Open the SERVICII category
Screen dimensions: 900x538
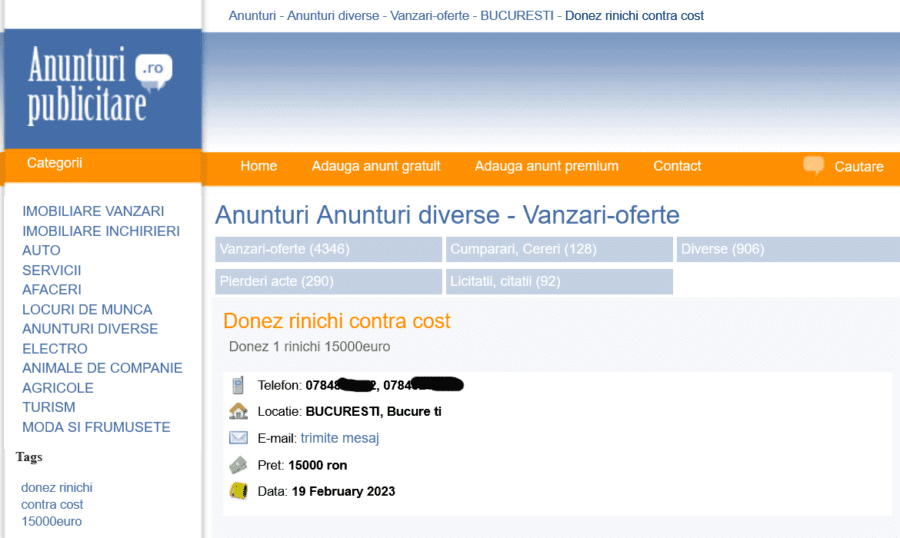point(52,270)
